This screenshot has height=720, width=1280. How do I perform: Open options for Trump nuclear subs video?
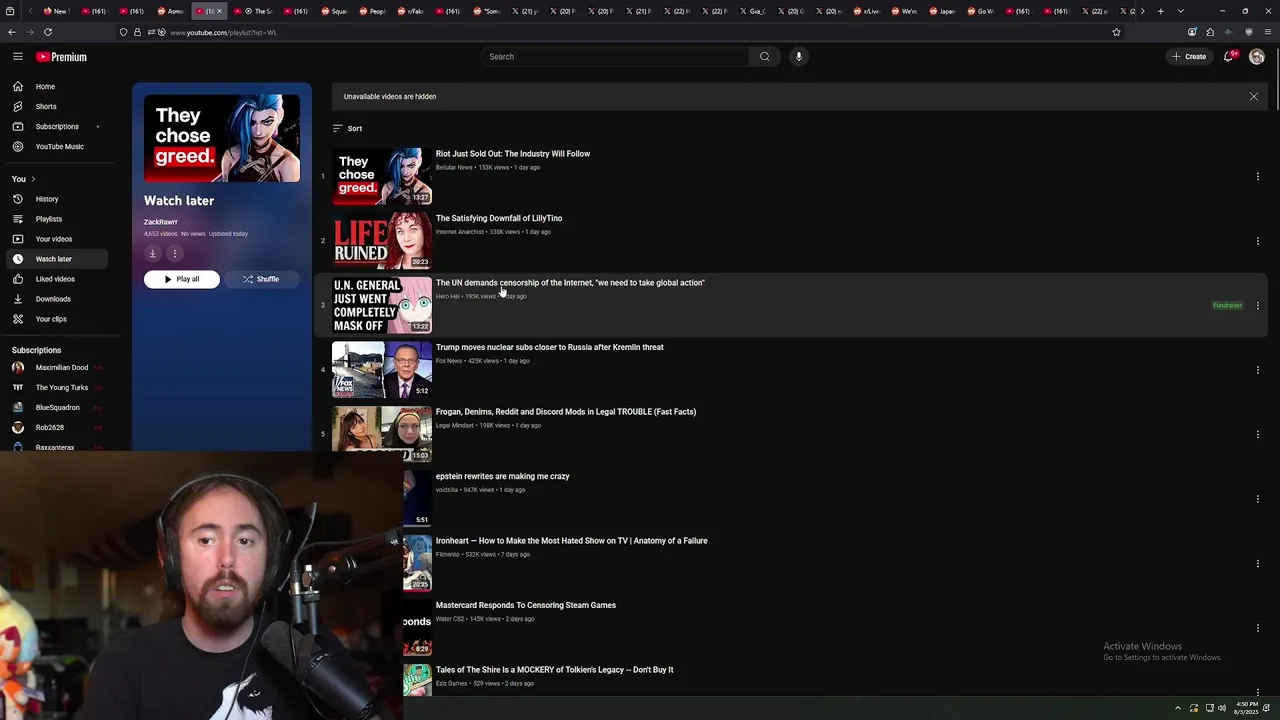pyautogui.click(x=1258, y=370)
